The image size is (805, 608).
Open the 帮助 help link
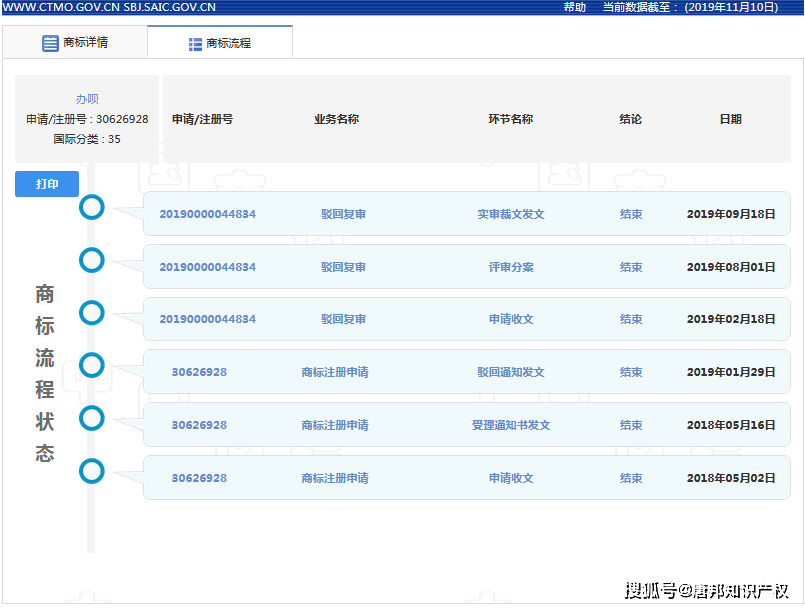point(574,7)
